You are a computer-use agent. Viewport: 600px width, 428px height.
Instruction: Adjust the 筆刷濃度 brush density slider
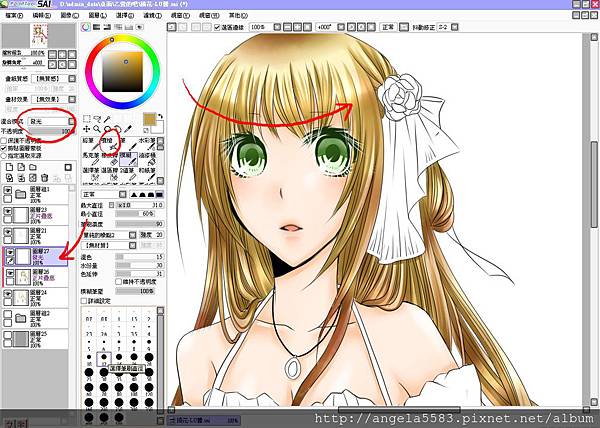[x=139, y=224]
